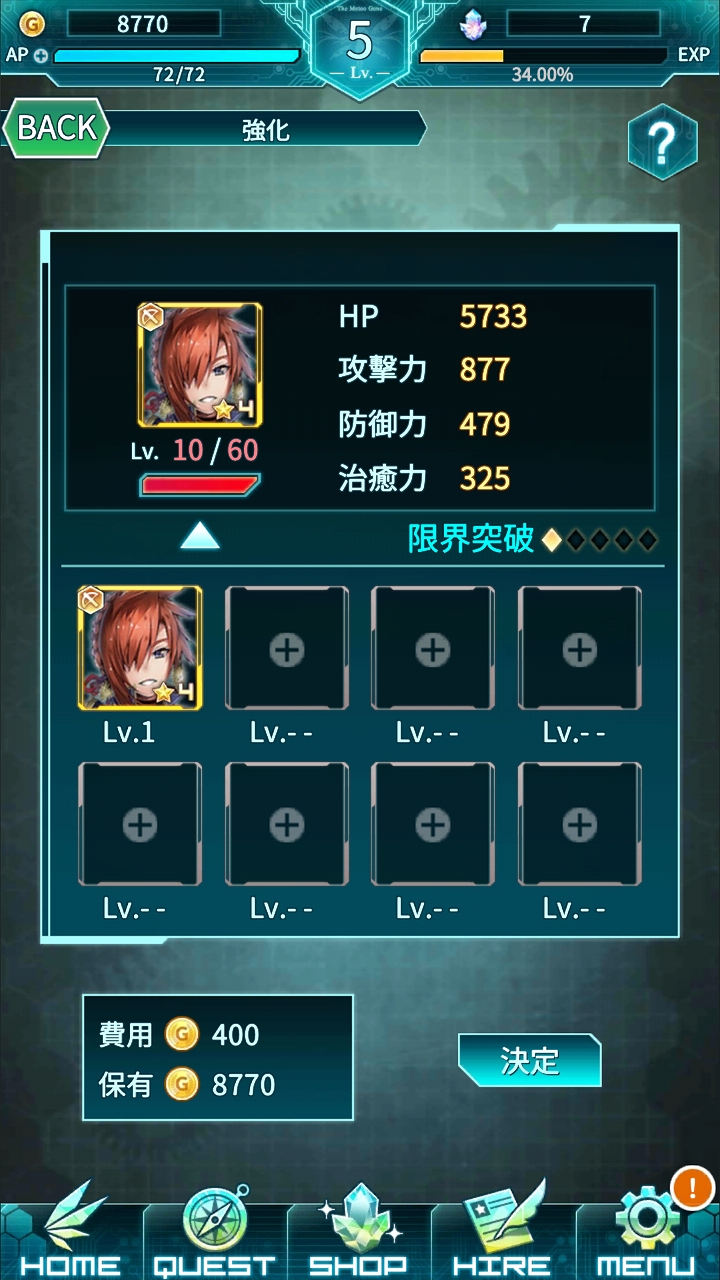
Task: Tap the AP plus recovery icon
Action: [40, 55]
